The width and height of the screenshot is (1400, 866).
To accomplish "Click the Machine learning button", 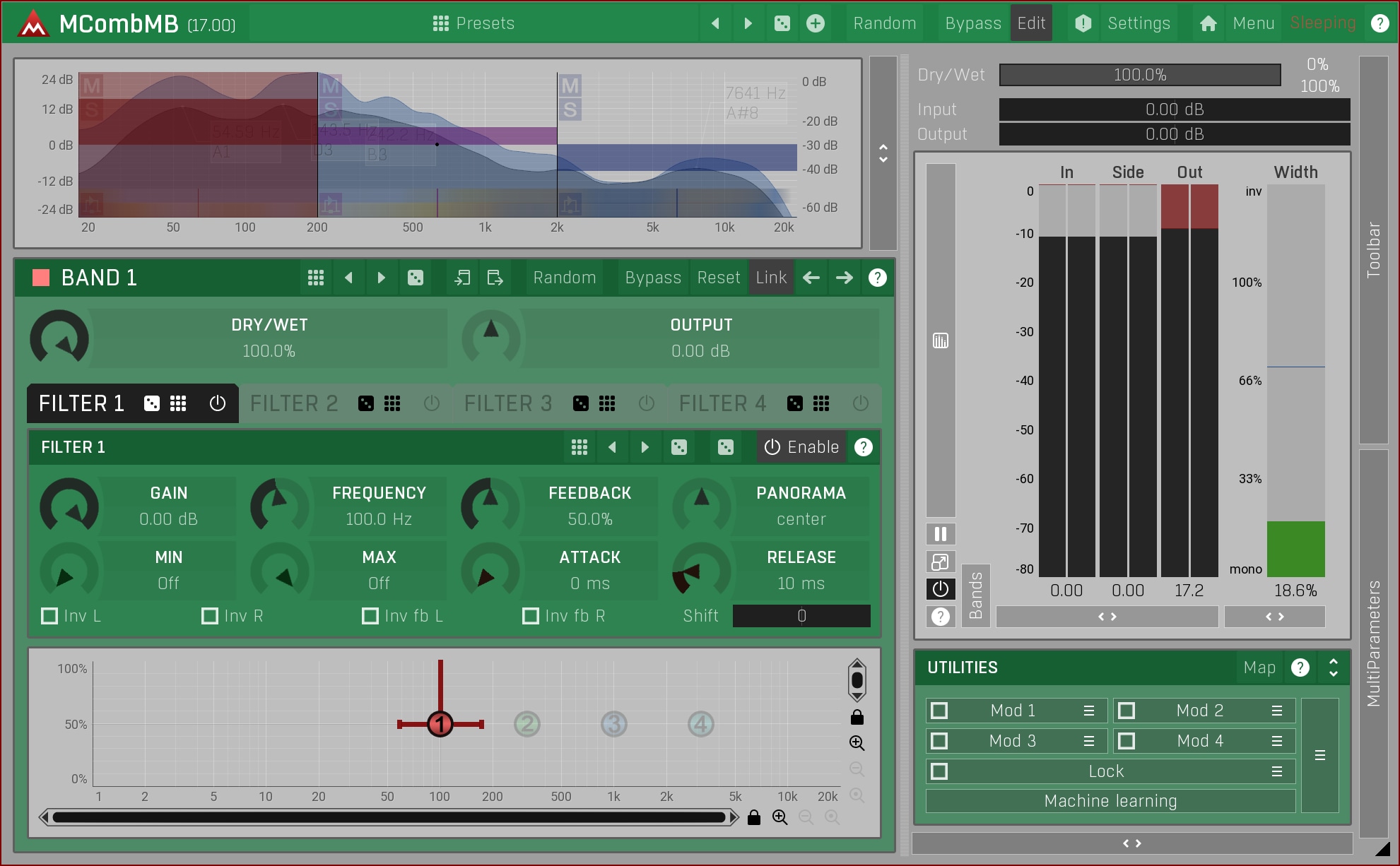I will tap(1110, 801).
